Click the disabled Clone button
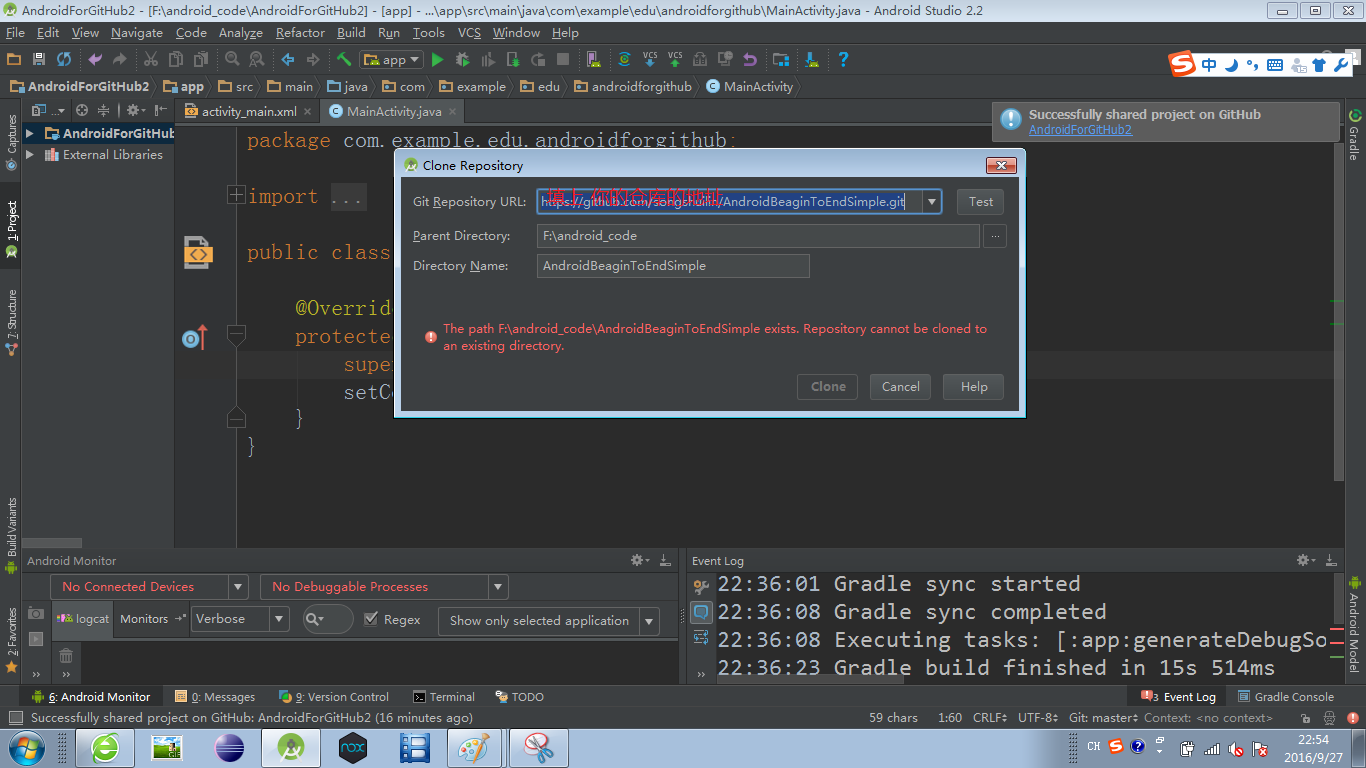Viewport: 1366px width, 768px height. tap(828, 387)
